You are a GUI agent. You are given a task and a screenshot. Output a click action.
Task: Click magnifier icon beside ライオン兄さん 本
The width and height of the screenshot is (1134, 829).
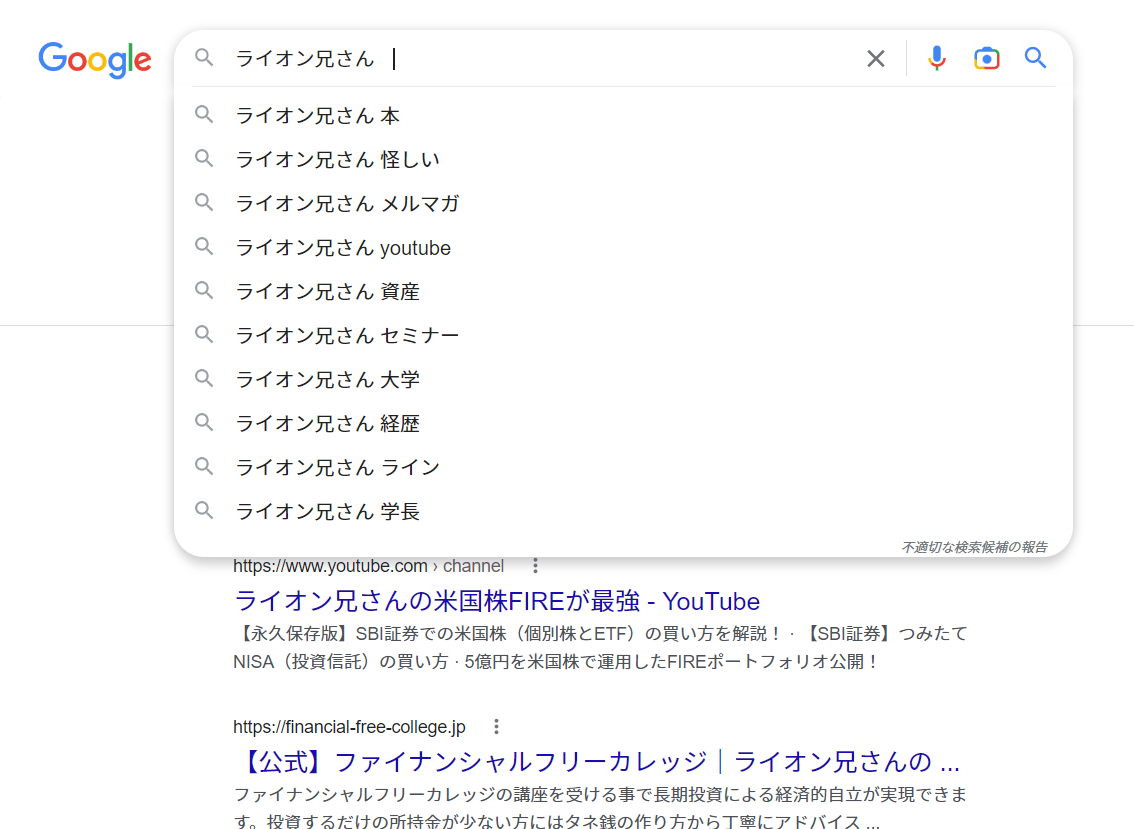click(x=204, y=114)
